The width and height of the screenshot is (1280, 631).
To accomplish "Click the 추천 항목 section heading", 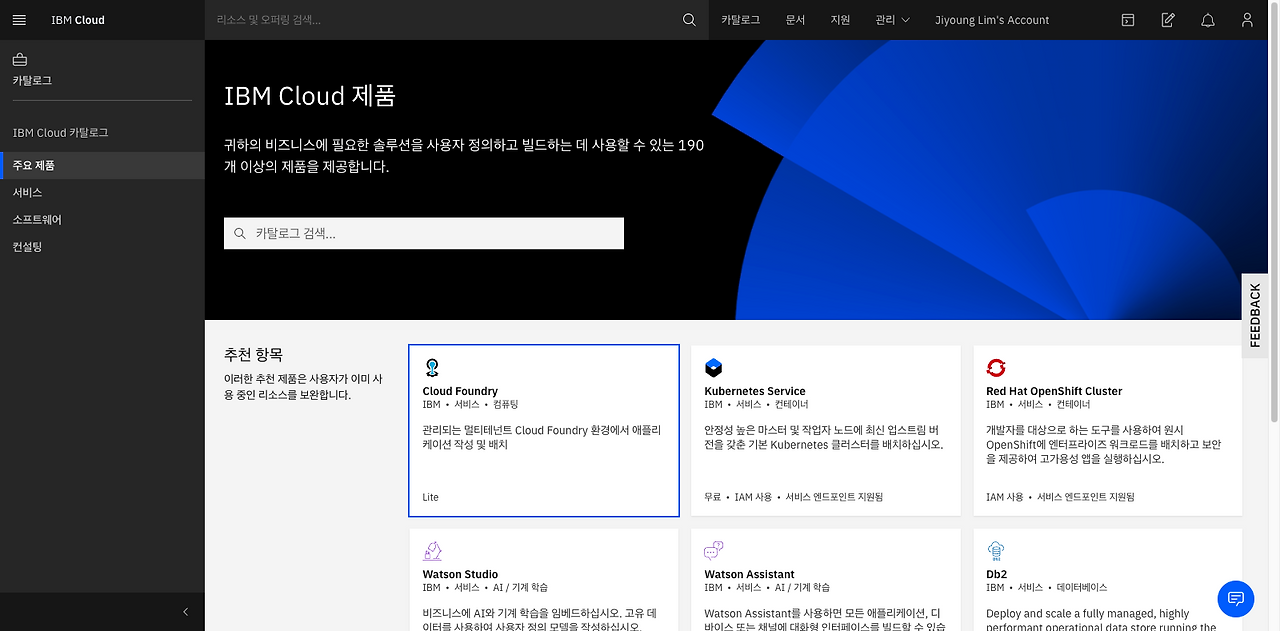I will 254,355.
